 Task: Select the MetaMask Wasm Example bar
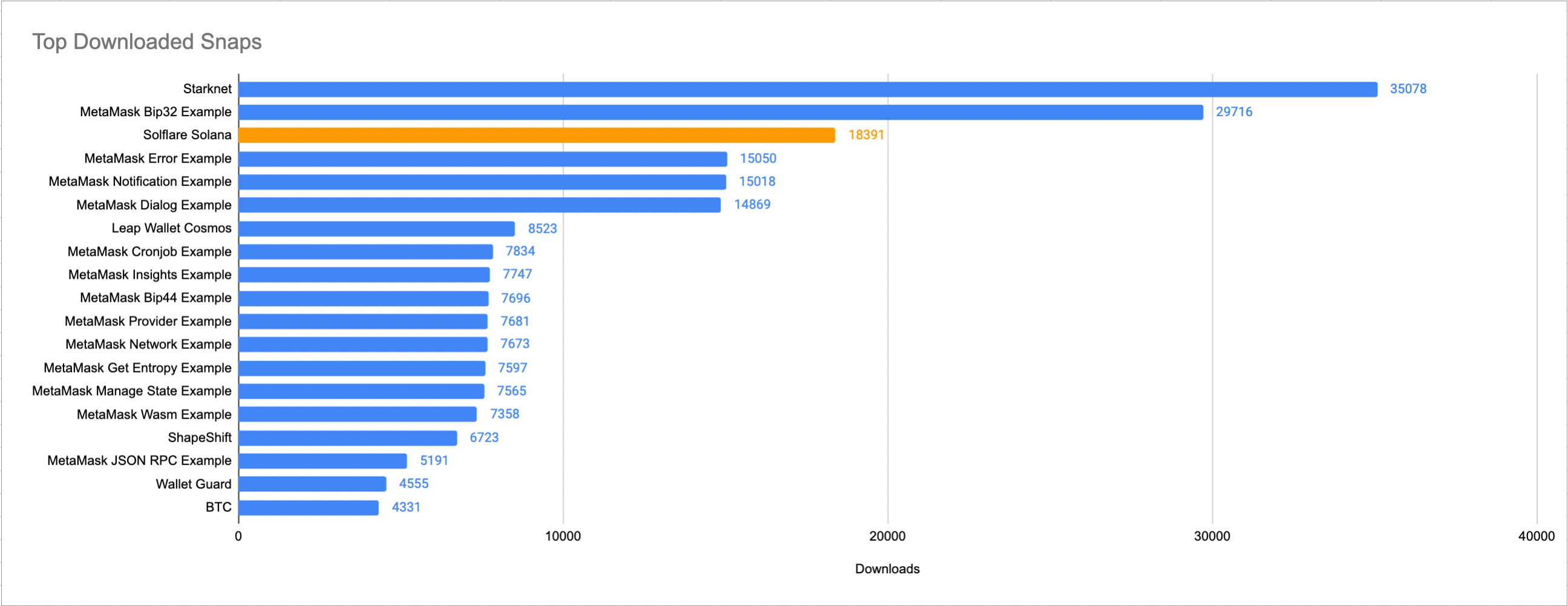pos(358,414)
